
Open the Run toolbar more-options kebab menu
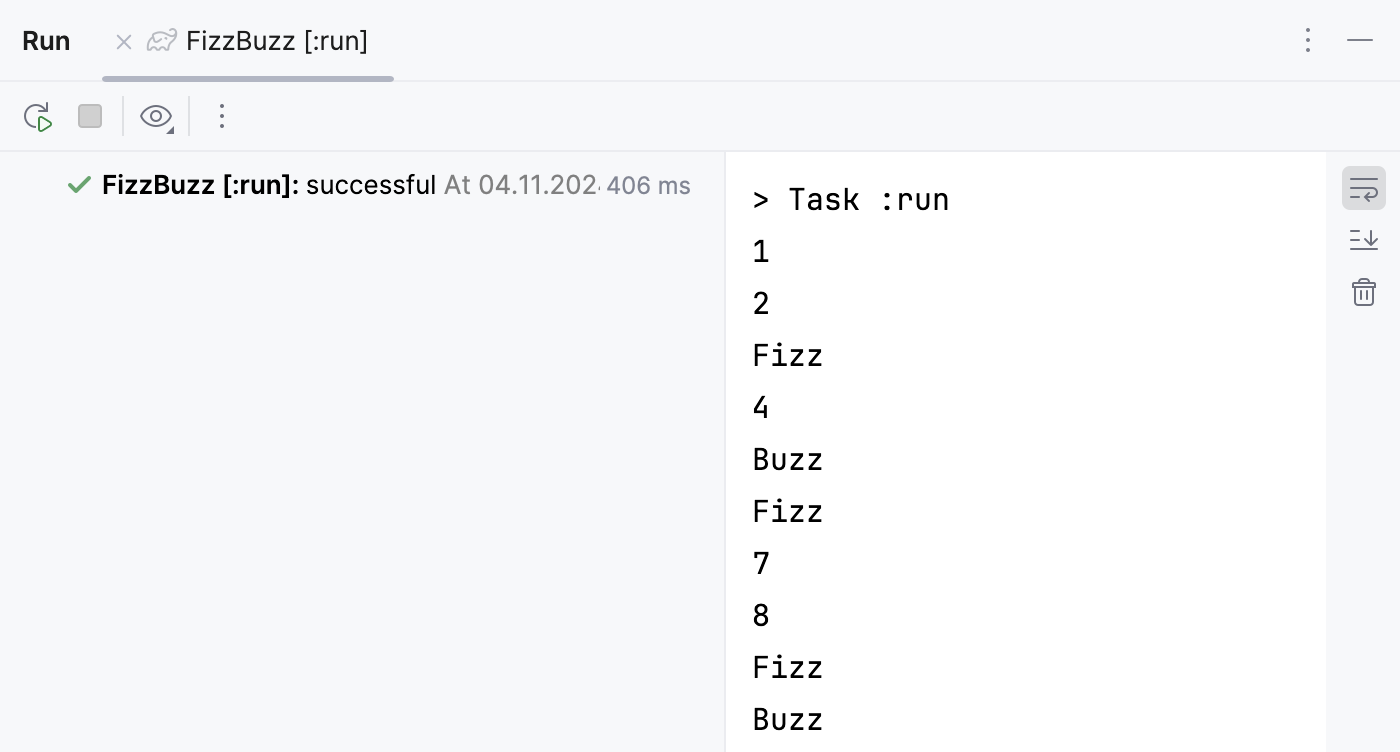coord(222,117)
